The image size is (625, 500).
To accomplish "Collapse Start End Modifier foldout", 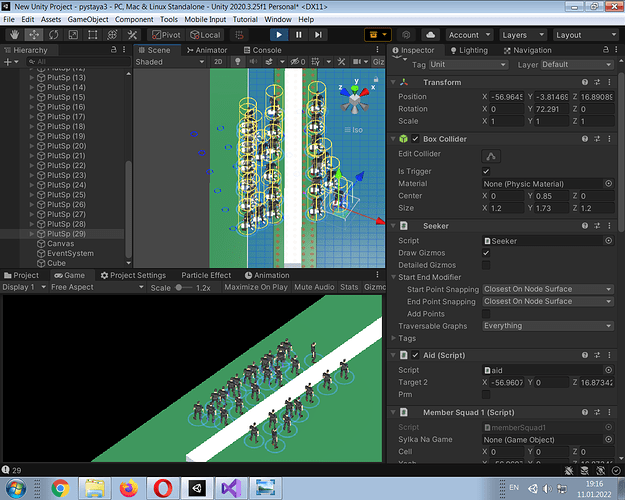I will 393,277.
